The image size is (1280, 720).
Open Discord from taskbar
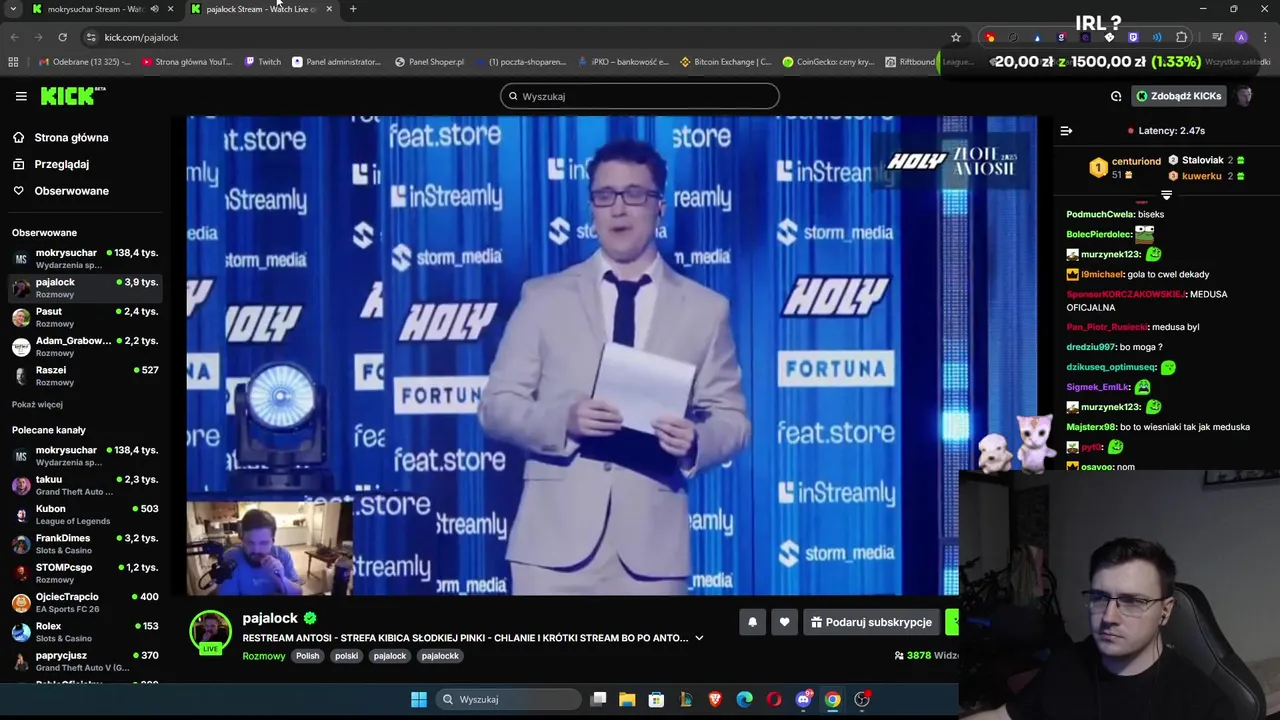803,699
